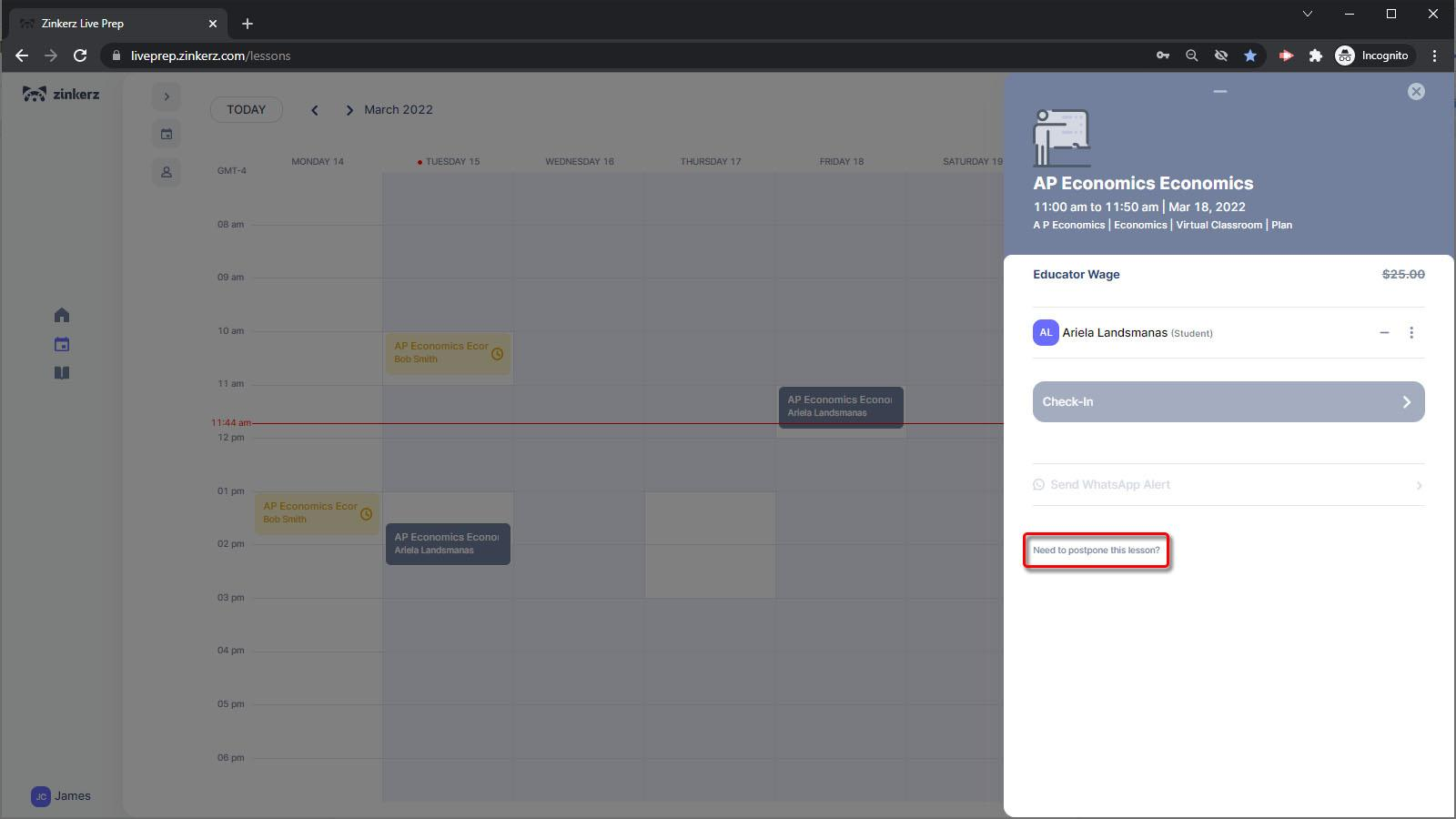The height and width of the screenshot is (819, 1456).
Task: Start lesson Check-In
Action: click(x=1228, y=401)
